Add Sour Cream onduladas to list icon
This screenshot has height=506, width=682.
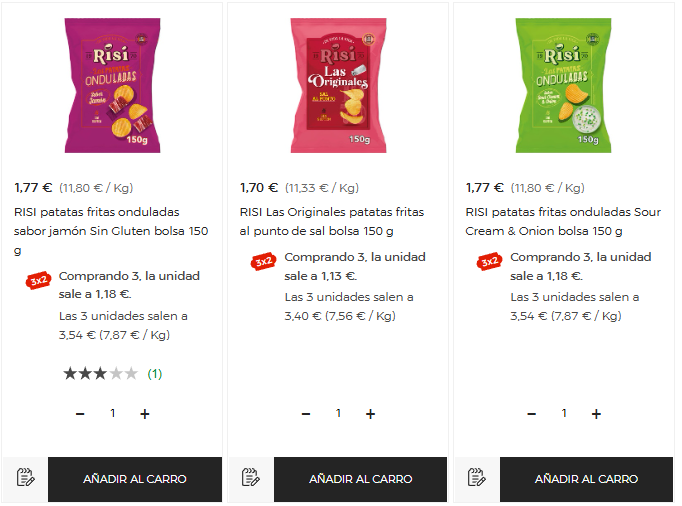click(x=477, y=479)
